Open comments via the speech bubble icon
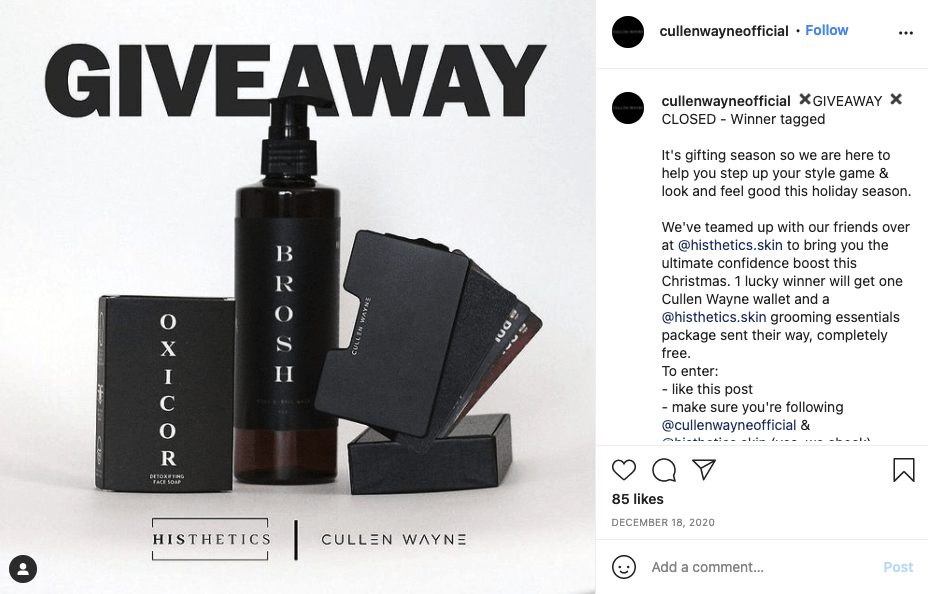This screenshot has width=928, height=594. click(664, 470)
